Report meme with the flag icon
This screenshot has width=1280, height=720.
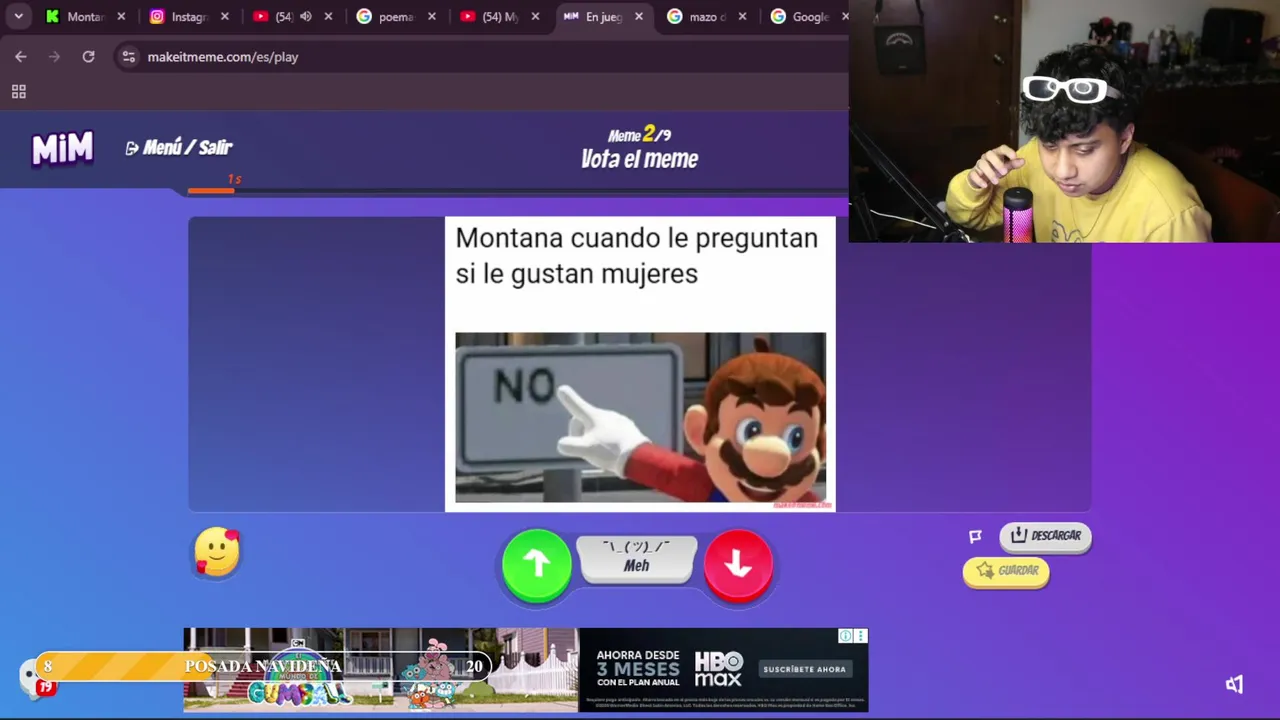click(x=975, y=536)
